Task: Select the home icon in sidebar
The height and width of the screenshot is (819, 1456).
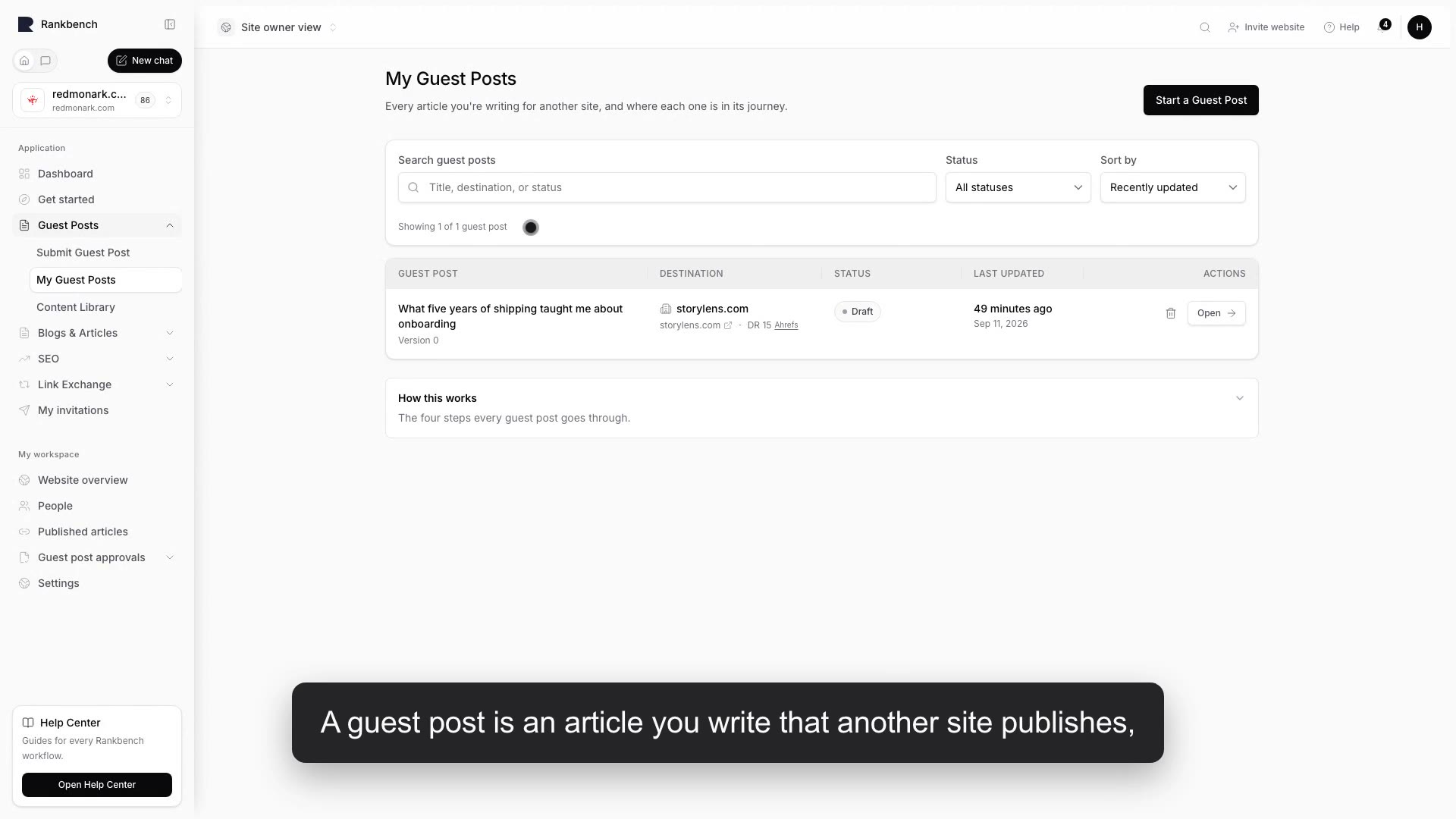Action: [x=24, y=61]
